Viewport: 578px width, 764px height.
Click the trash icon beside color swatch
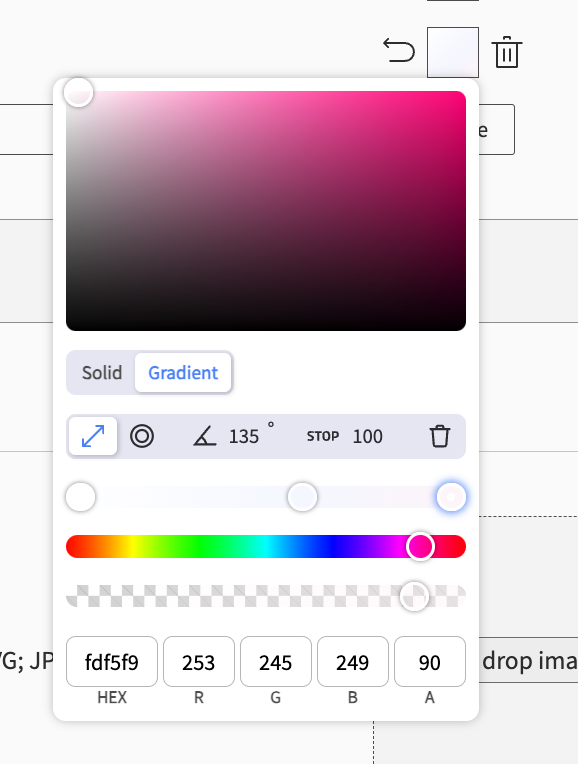point(506,52)
